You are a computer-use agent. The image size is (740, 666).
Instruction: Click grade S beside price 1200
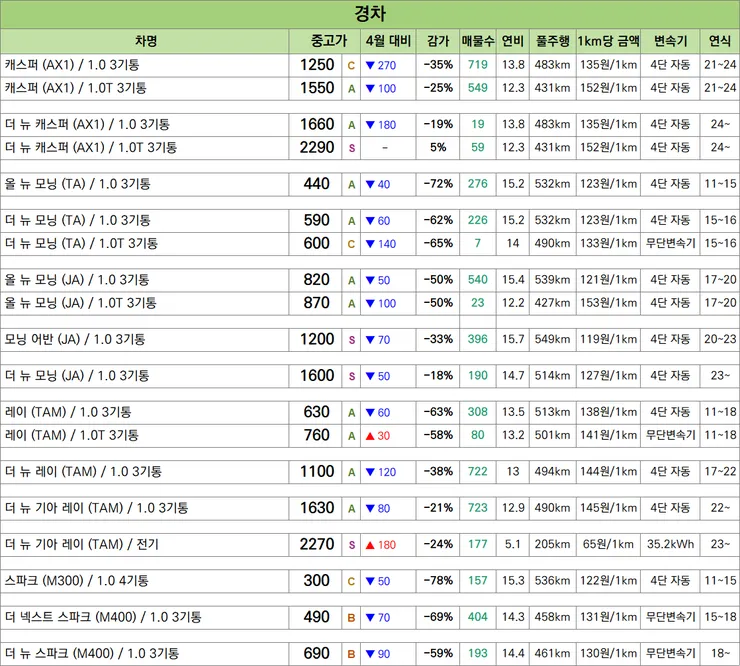tap(352, 340)
